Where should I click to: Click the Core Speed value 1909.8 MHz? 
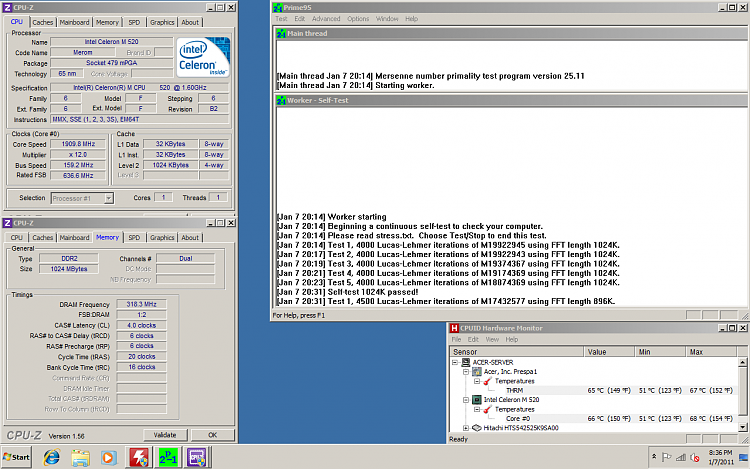tap(78, 144)
